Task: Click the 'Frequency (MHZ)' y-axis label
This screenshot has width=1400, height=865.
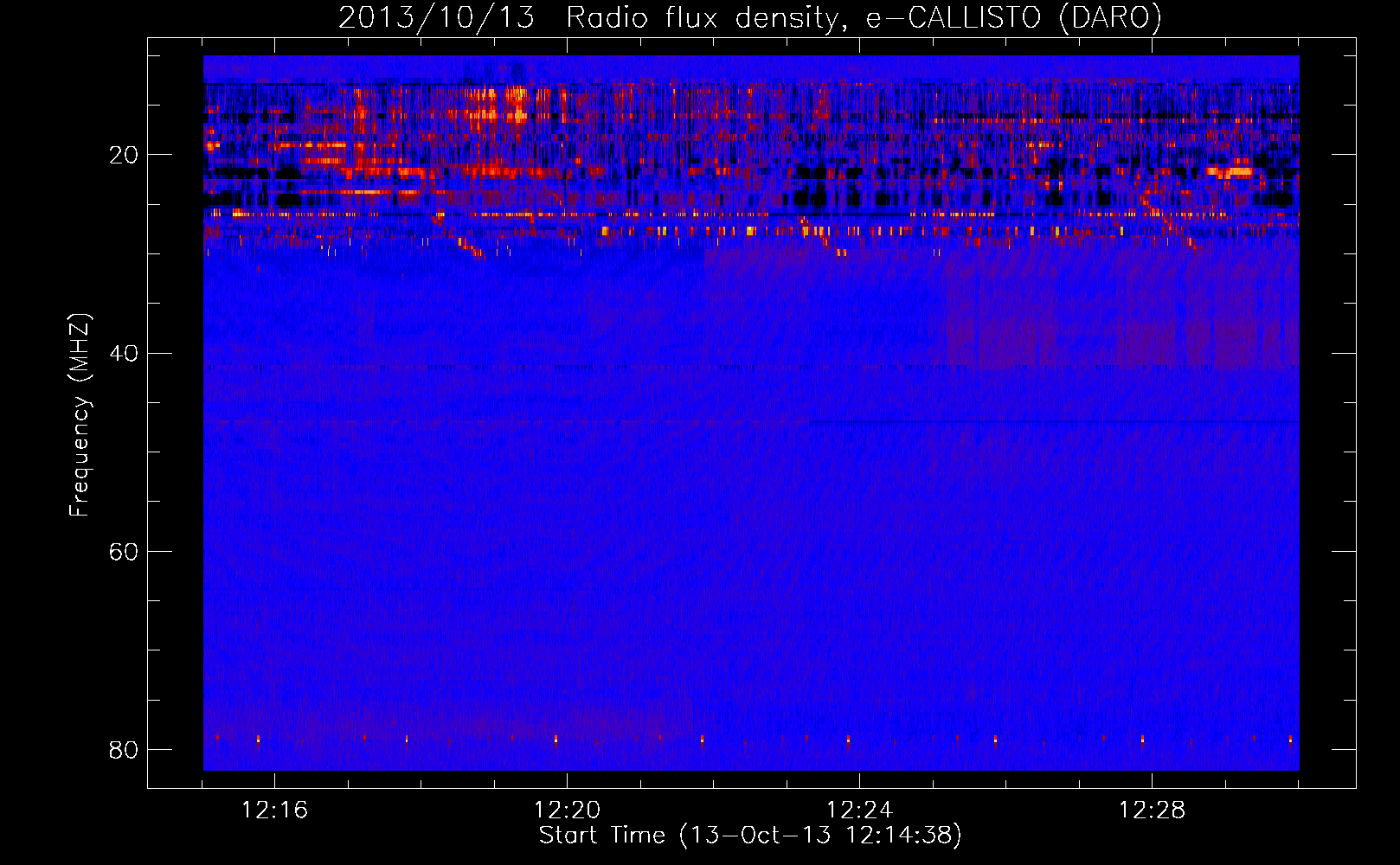Action: (80, 415)
